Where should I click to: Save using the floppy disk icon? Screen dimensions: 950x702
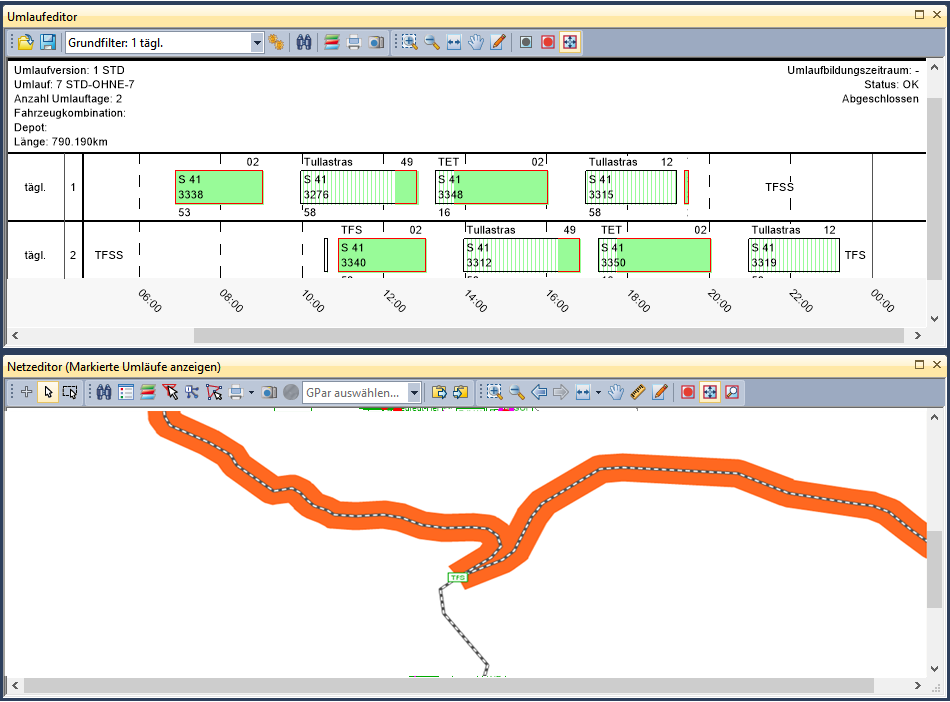coord(48,42)
